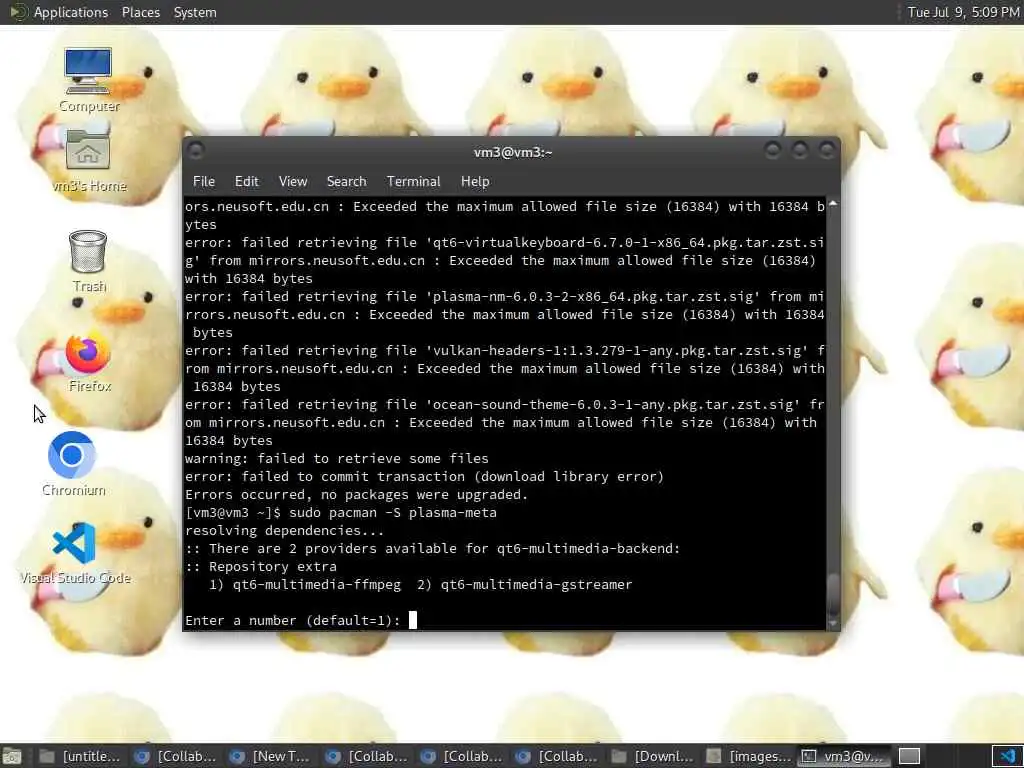Click the Applications menu logo icon
Viewport: 1024px width, 768px height.
coord(18,12)
